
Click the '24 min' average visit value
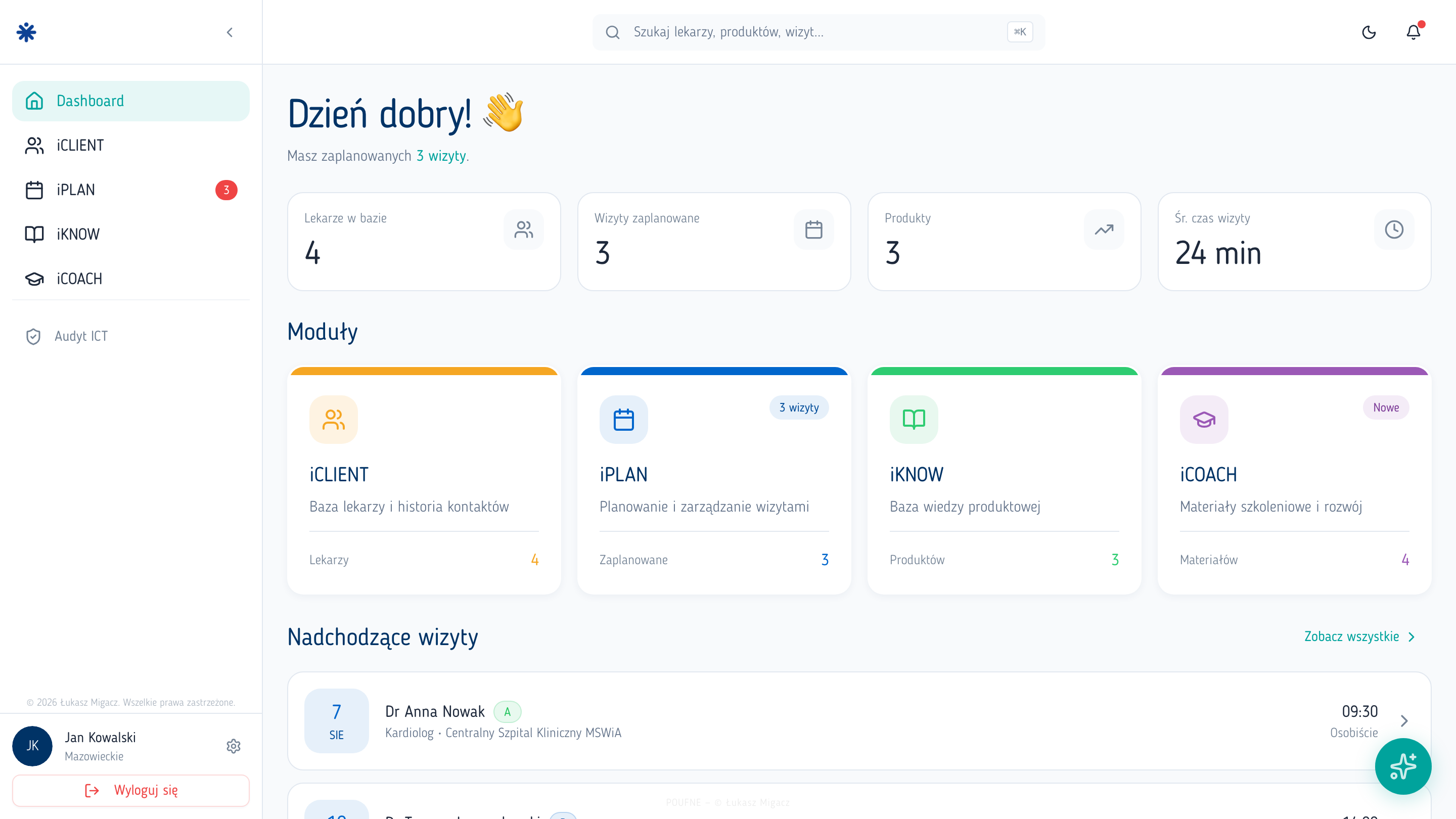click(1218, 253)
